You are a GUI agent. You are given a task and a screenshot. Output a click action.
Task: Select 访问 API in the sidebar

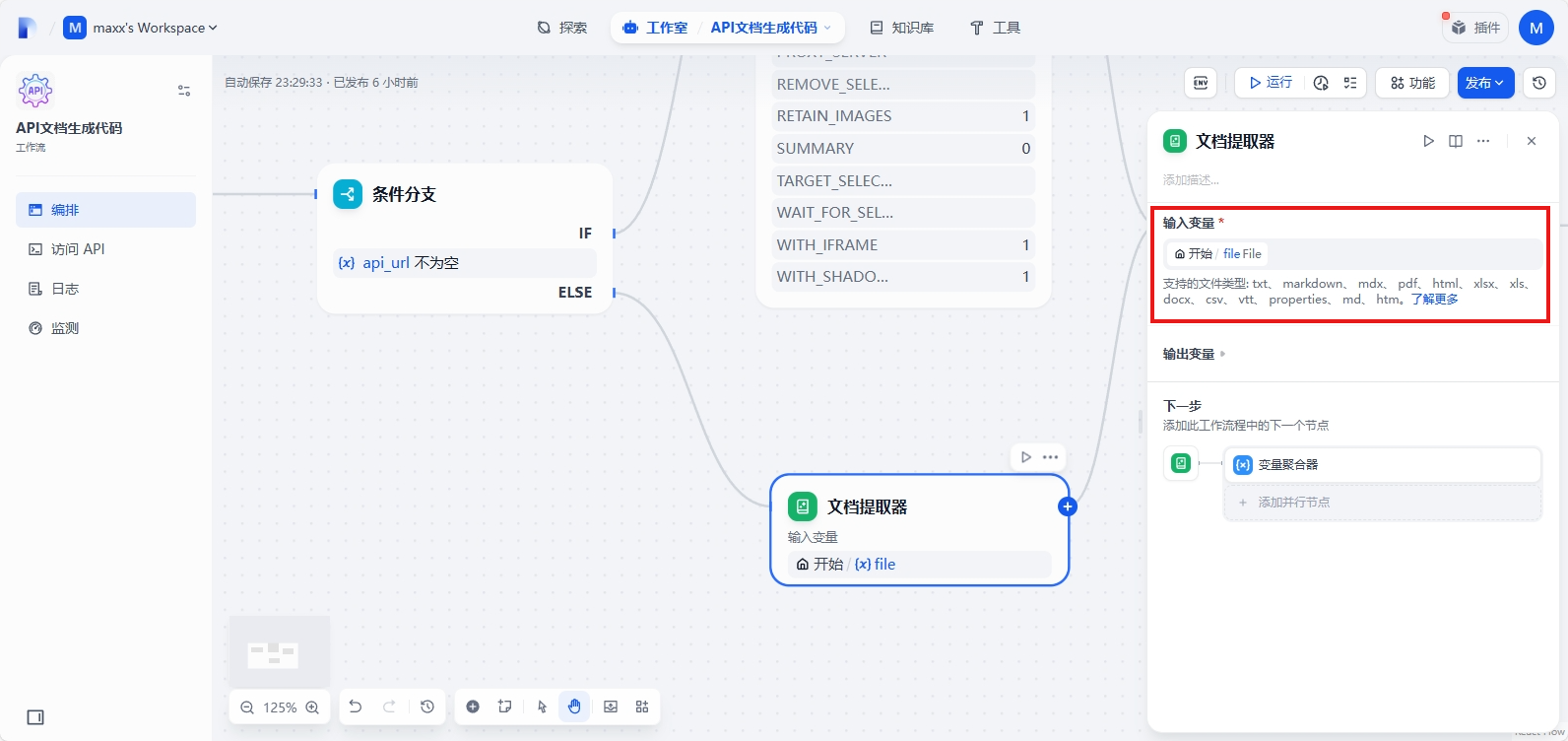tap(105, 249)
